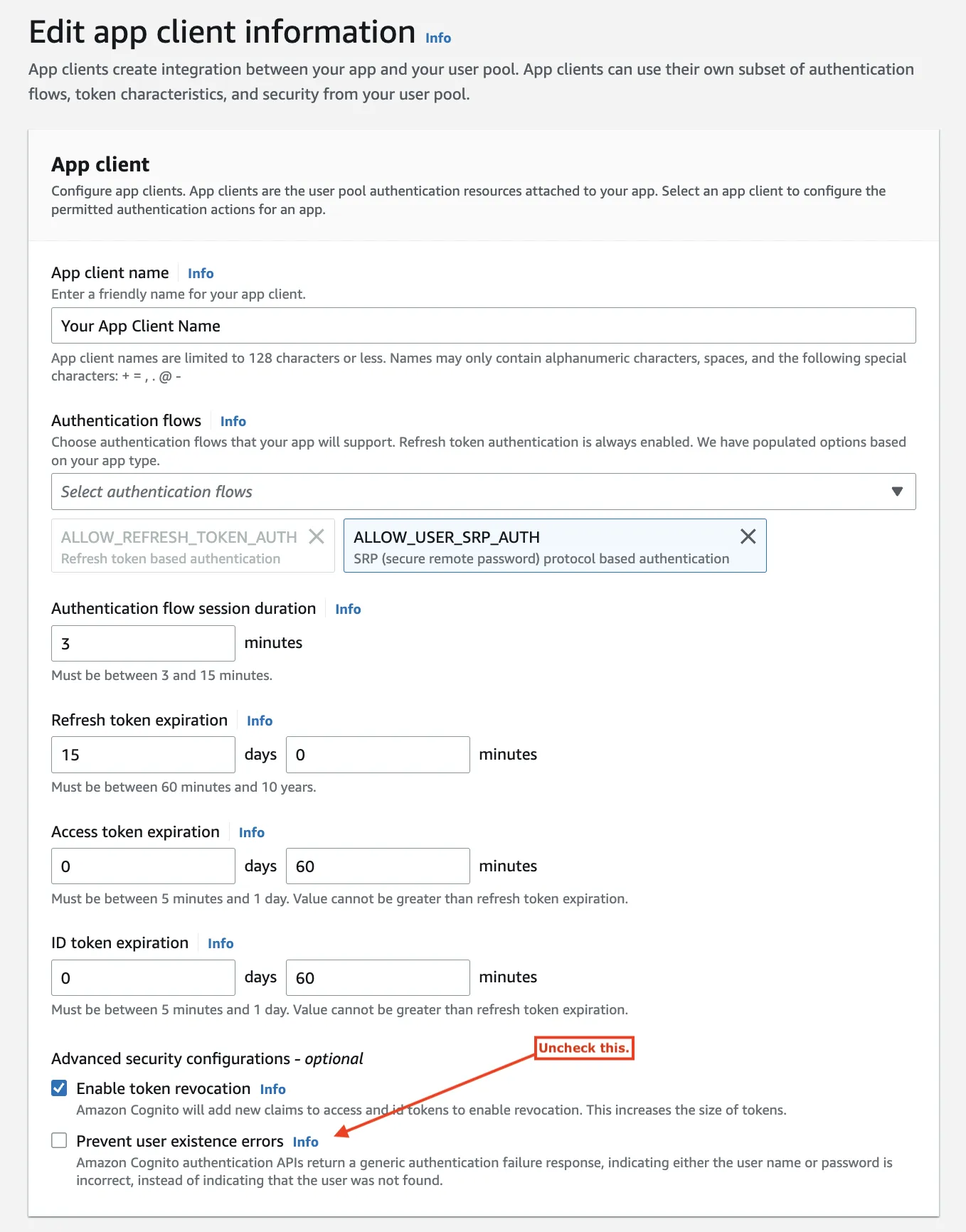
Task: Open Info next to page title
Action: (438, 38)
